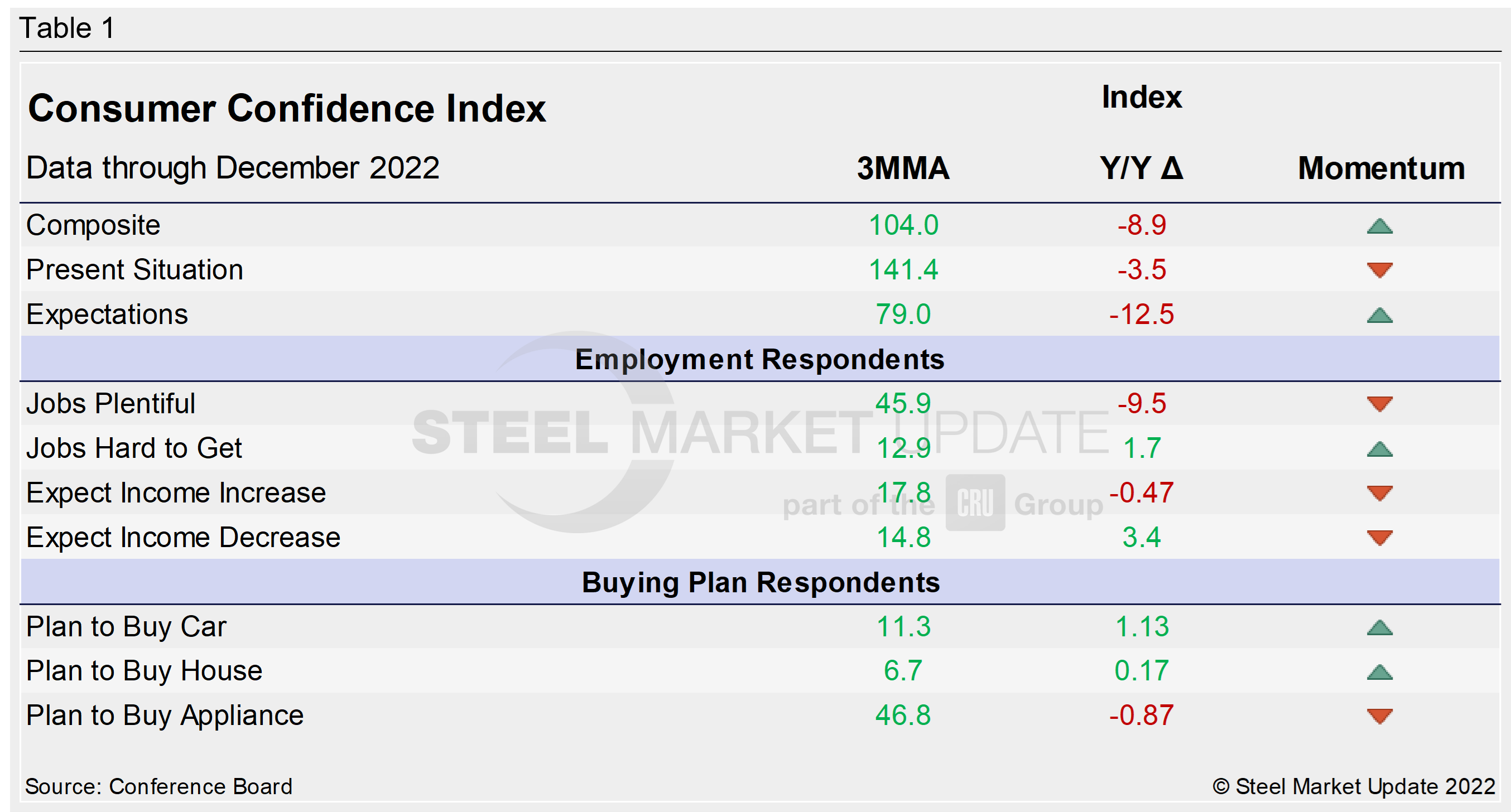
Task: Click the Steel Market Update copyright text
Action: (1353, 786)
